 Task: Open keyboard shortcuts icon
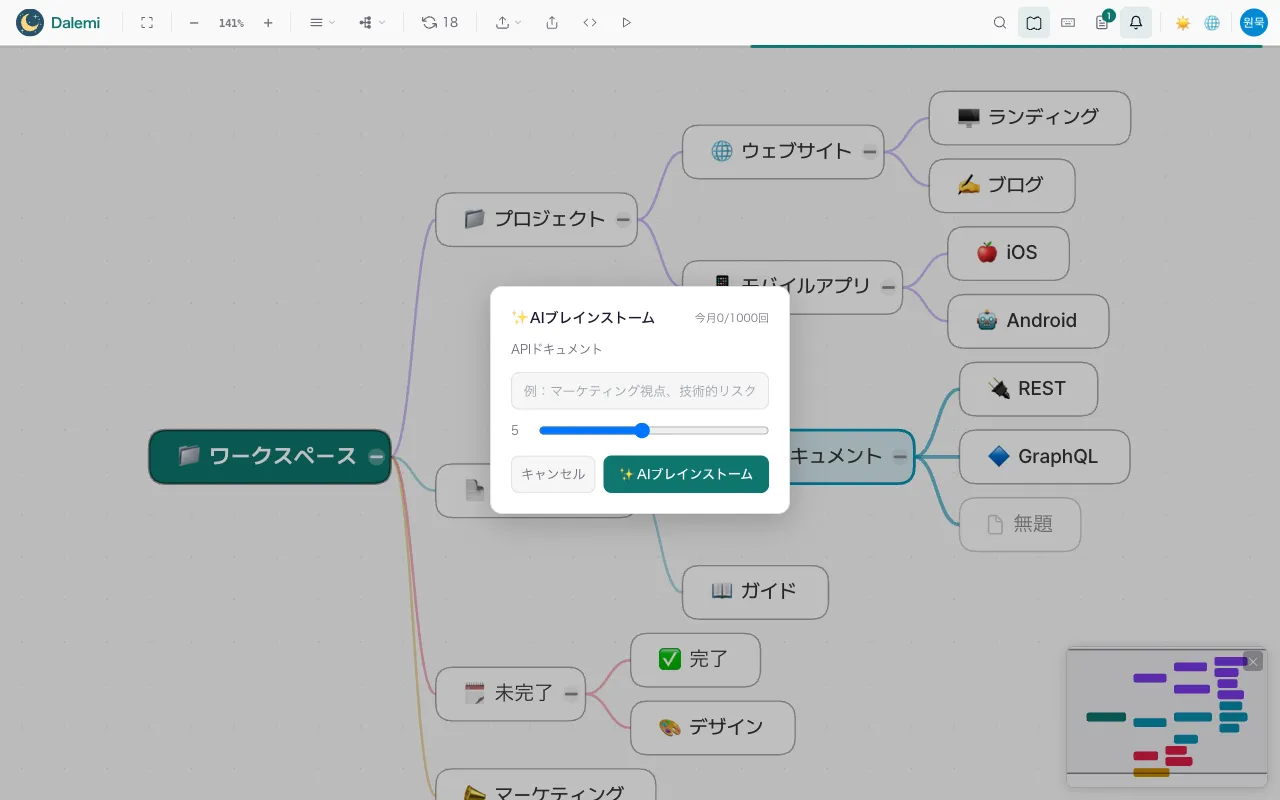[x=1068, y=22]
